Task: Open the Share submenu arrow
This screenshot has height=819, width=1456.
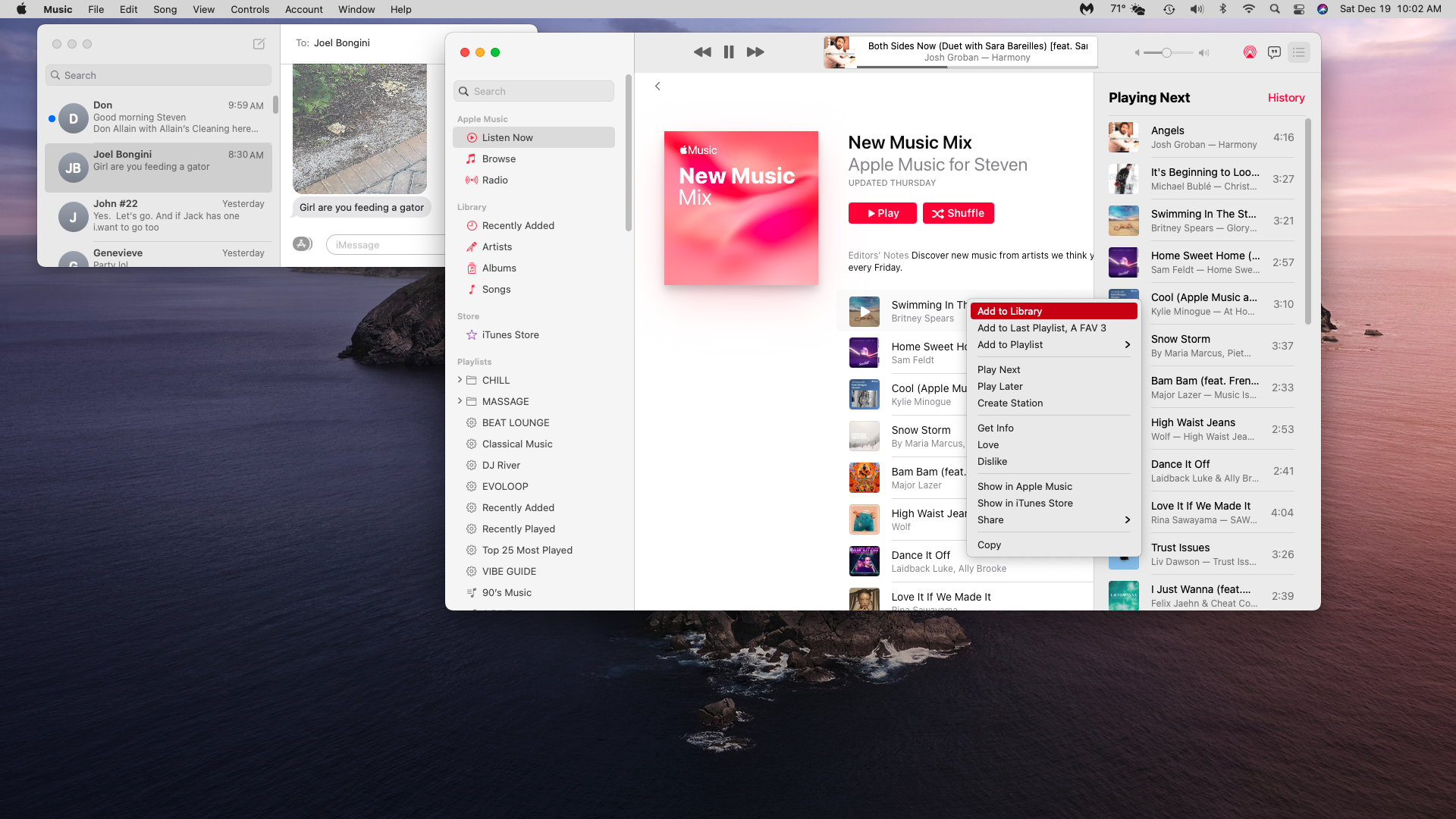Action: coord(1127,519)
